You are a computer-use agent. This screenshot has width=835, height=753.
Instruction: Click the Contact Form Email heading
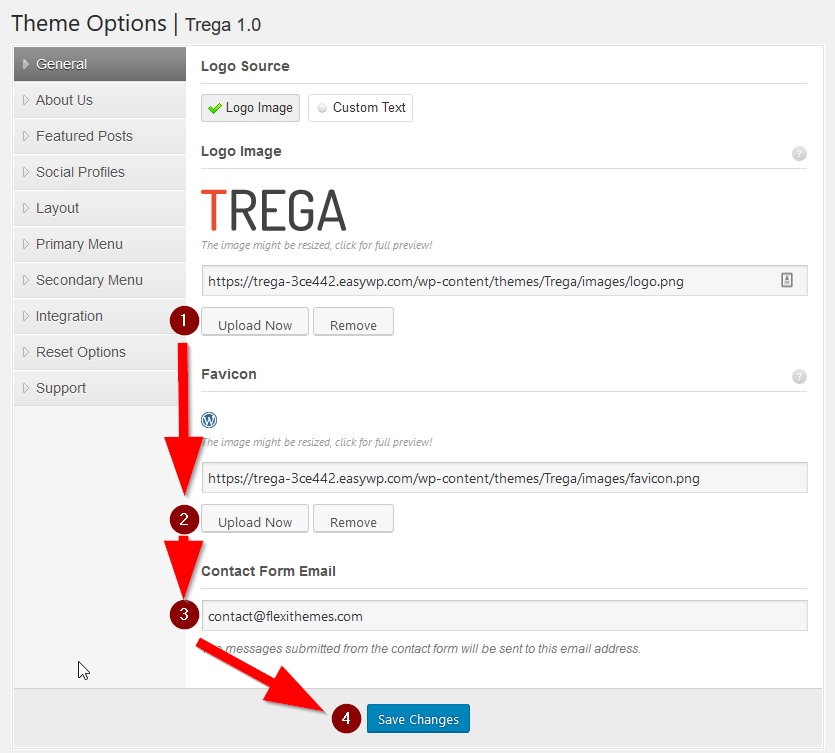268,571
